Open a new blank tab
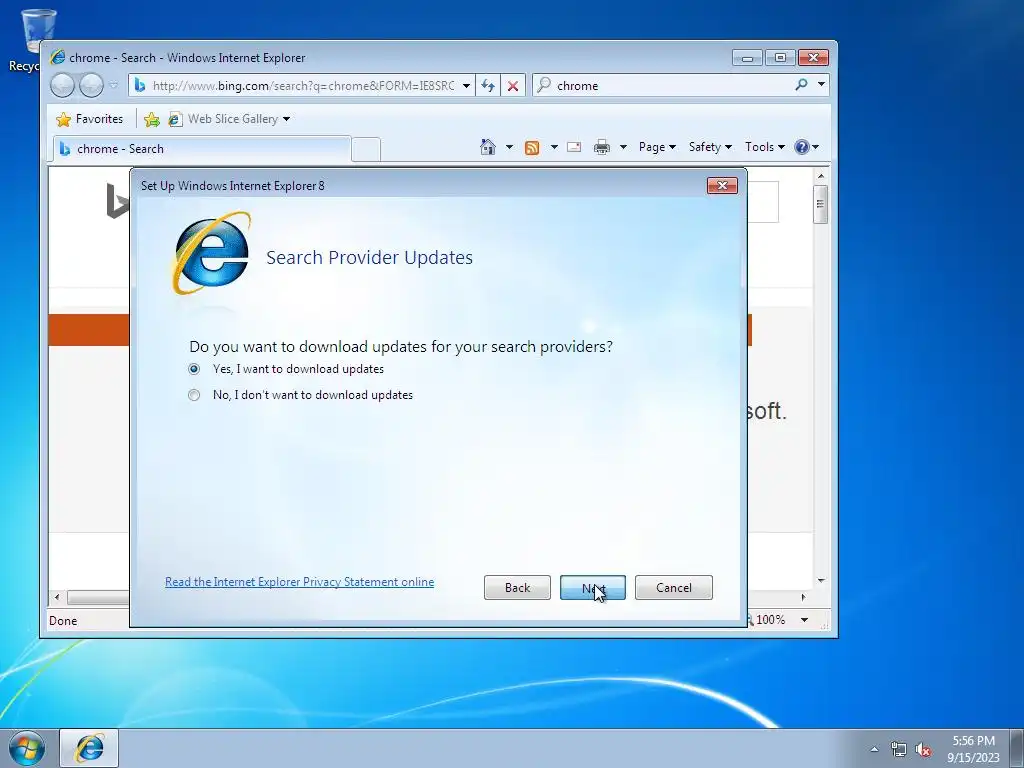 click(x=366, y=150)
